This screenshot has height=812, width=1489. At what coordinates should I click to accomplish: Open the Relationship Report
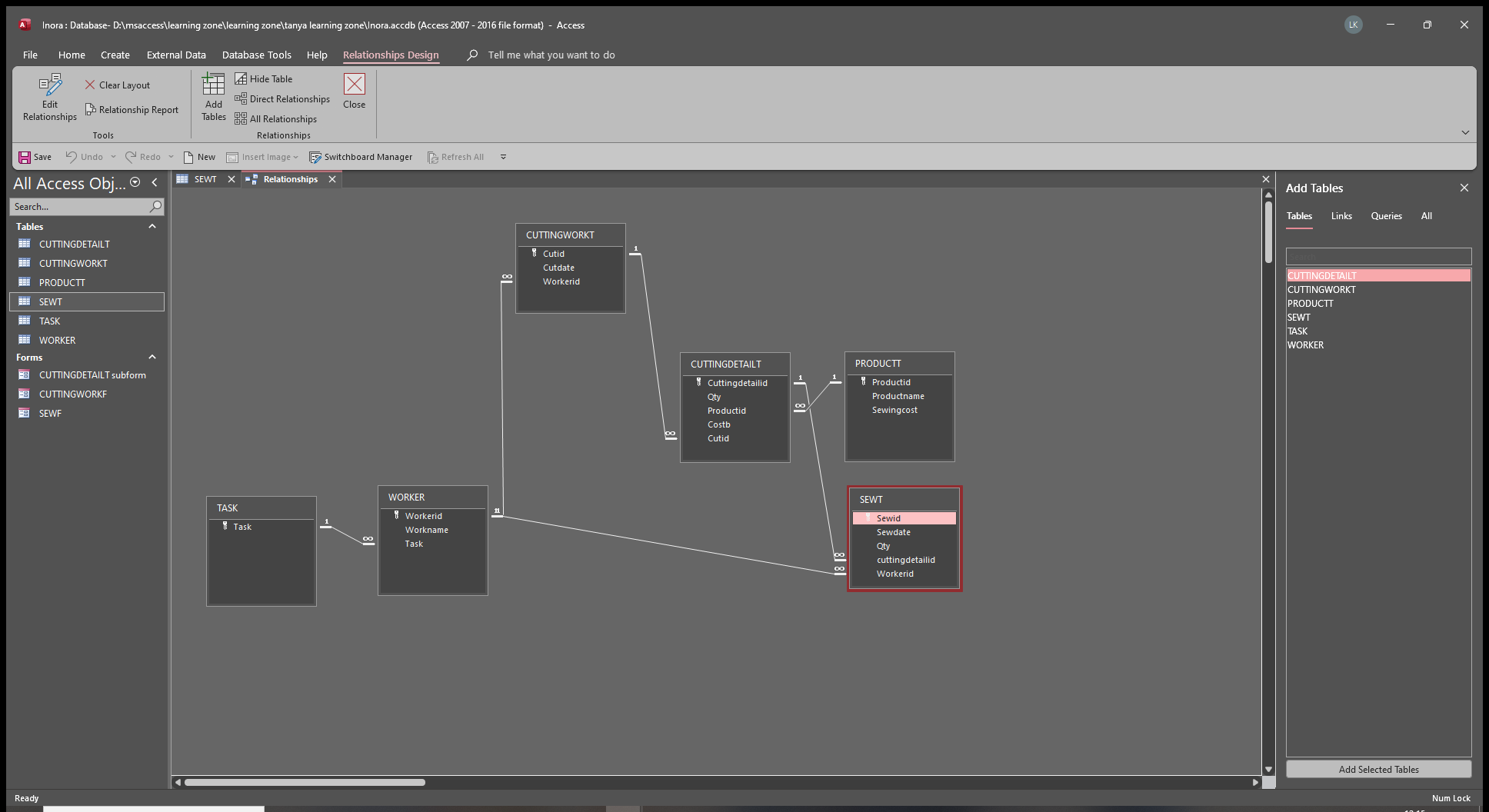coord(132,110)
